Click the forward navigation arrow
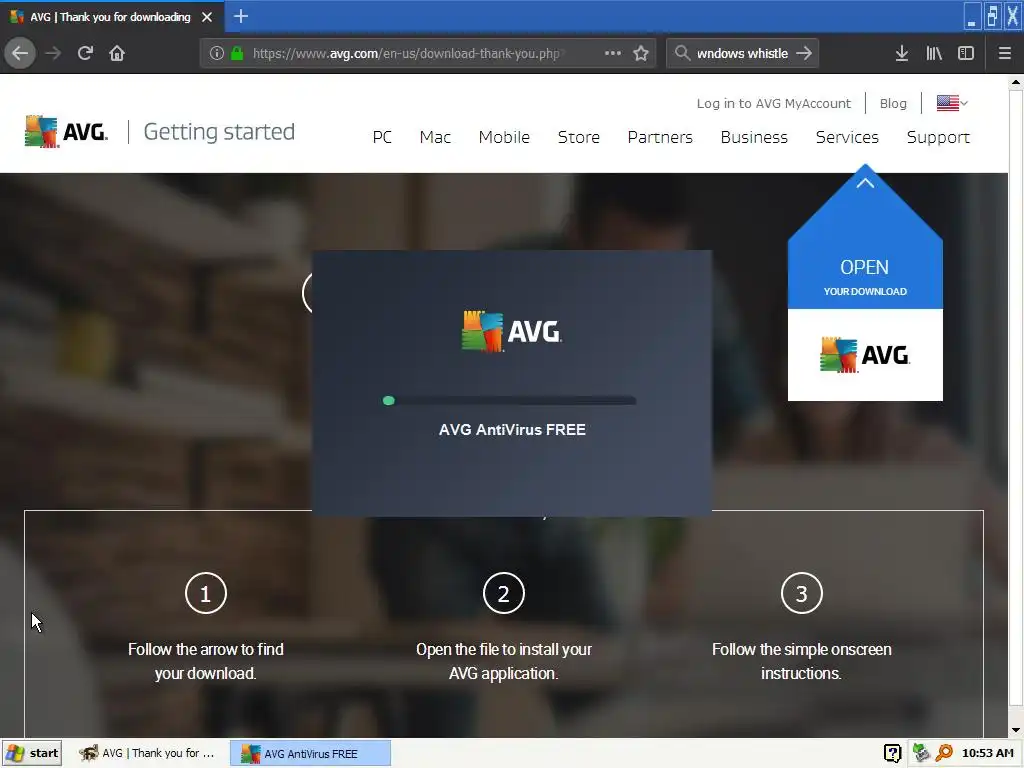The height and width of the screenshot is (768, 1024). pyautogui.click(x=53, y=54)
